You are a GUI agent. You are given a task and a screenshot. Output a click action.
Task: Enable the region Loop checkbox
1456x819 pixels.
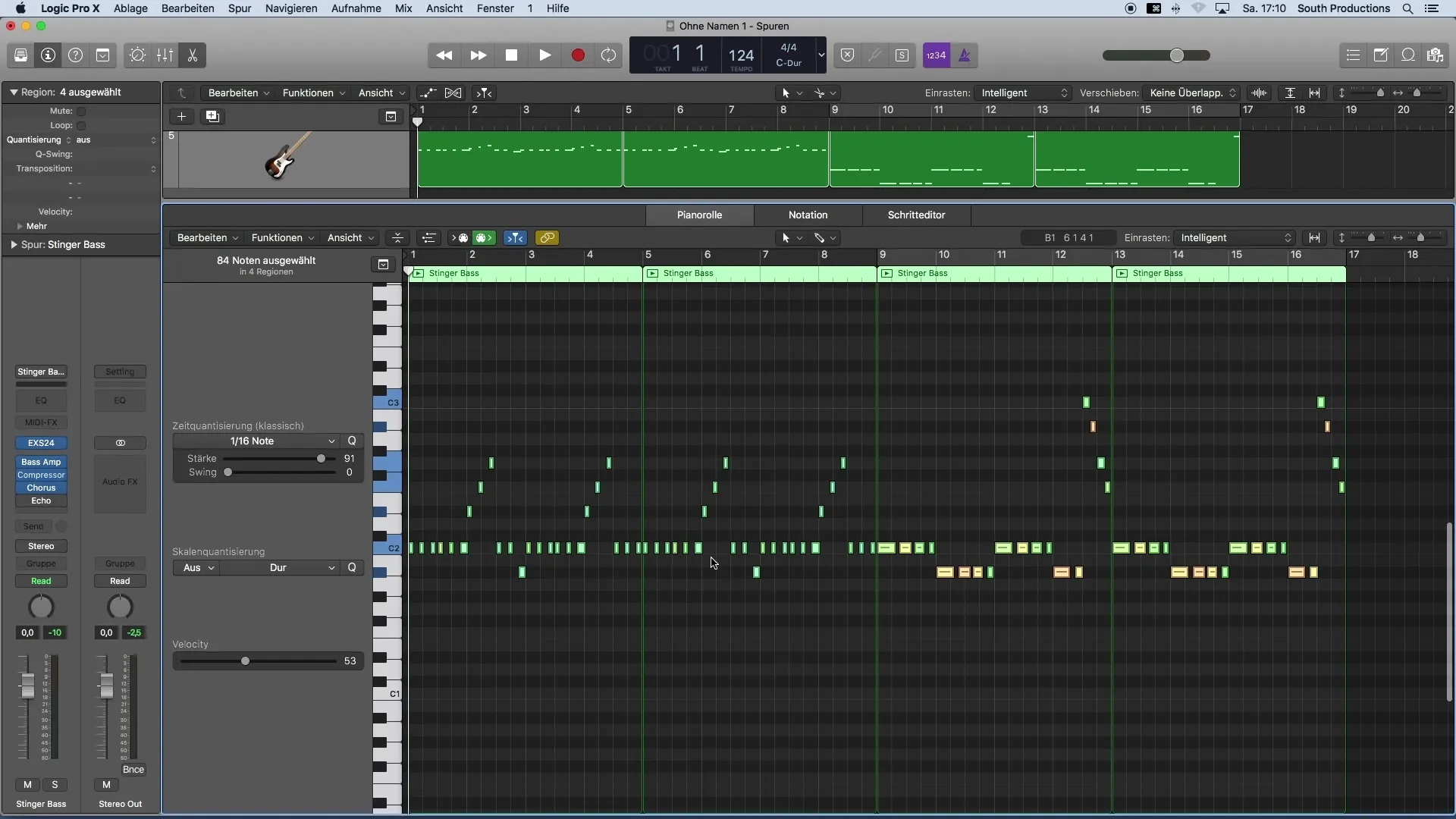click(x=81, y=126)
